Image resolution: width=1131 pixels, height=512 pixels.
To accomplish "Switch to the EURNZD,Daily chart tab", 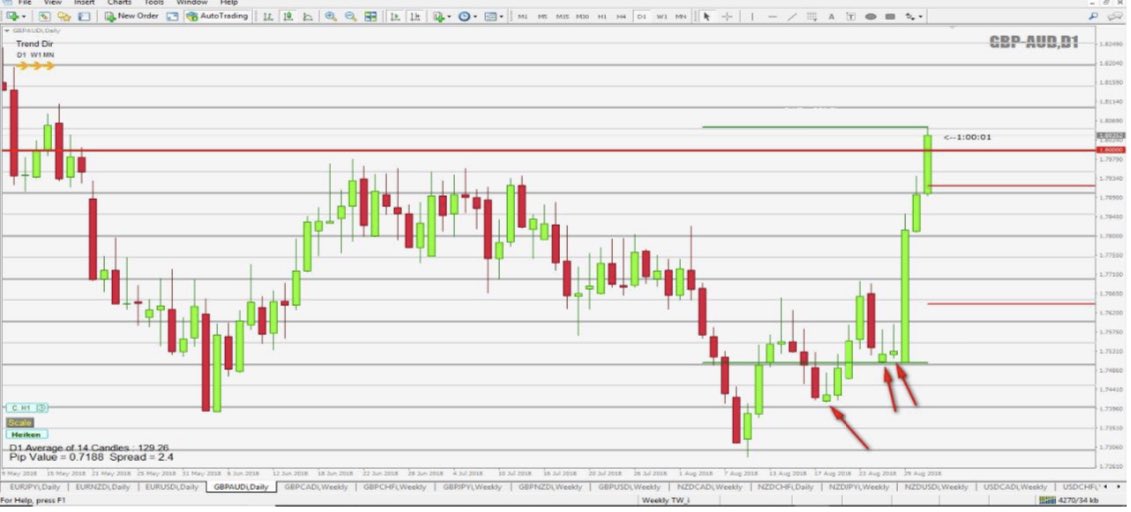I will 103,487.
